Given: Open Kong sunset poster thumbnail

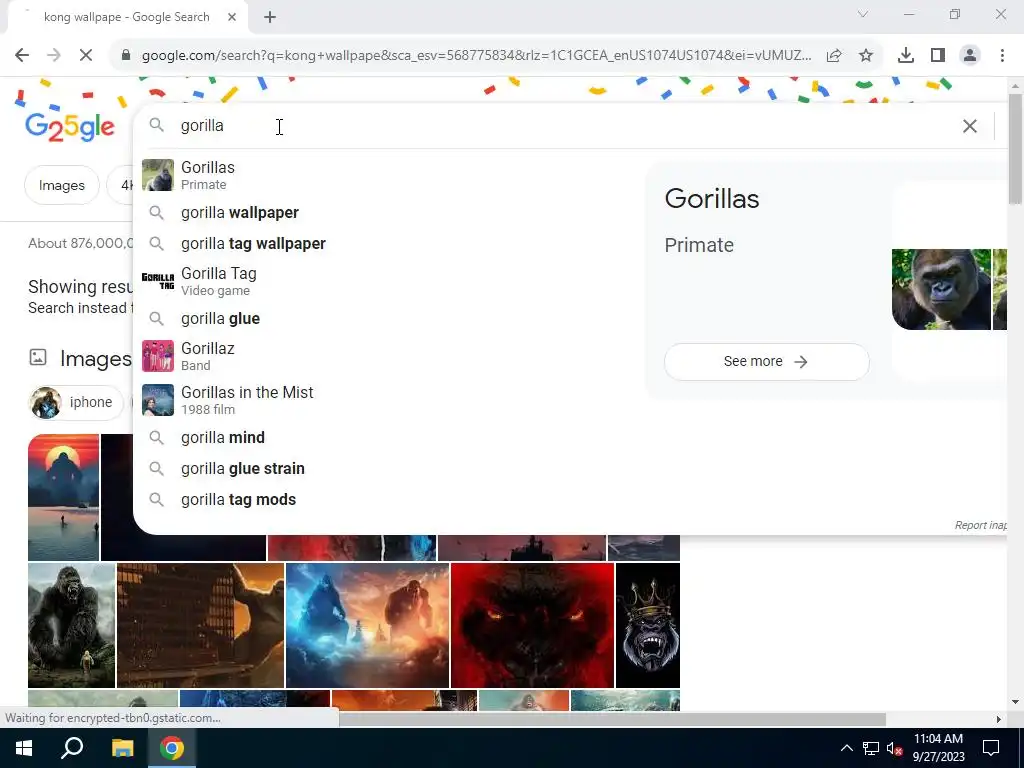Looking at the screenshot, I should [63, 497].
